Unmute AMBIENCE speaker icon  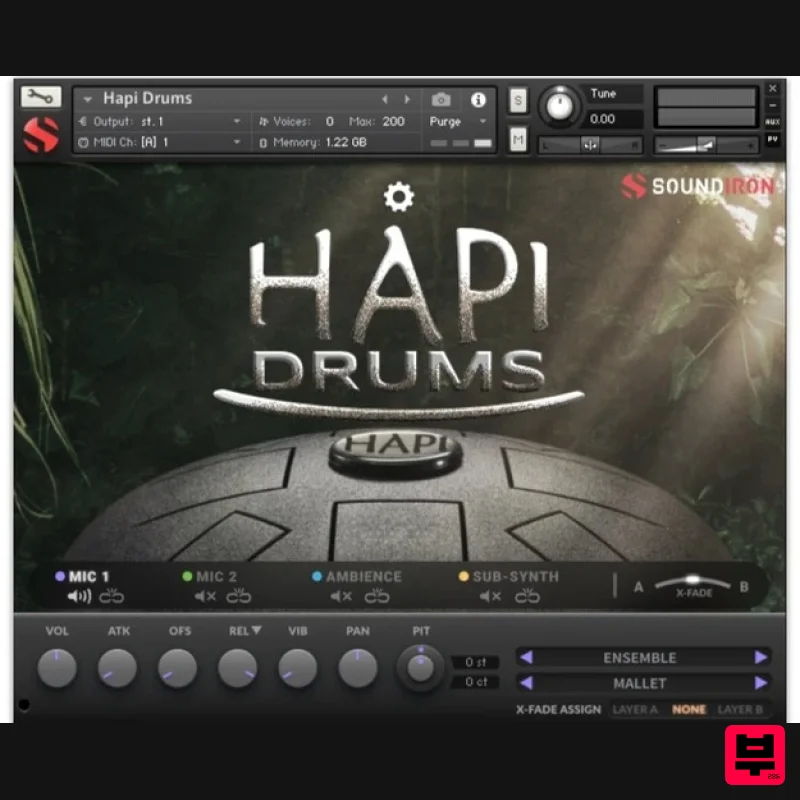(x=341, y=596)
